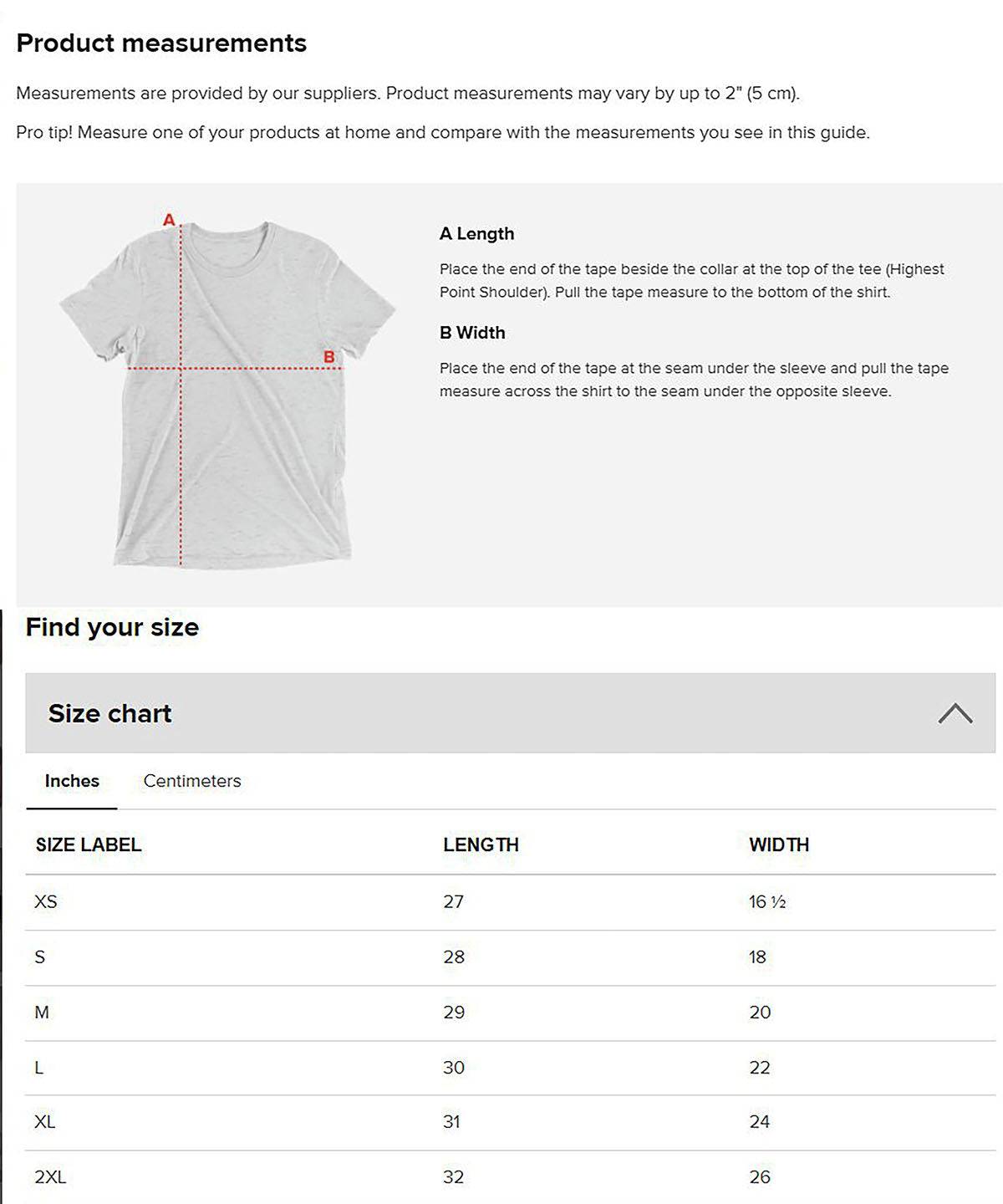This screenshot has width=1003, height=1204.
Task: Click the 16 ½ width value
Action: coord(767,901)
